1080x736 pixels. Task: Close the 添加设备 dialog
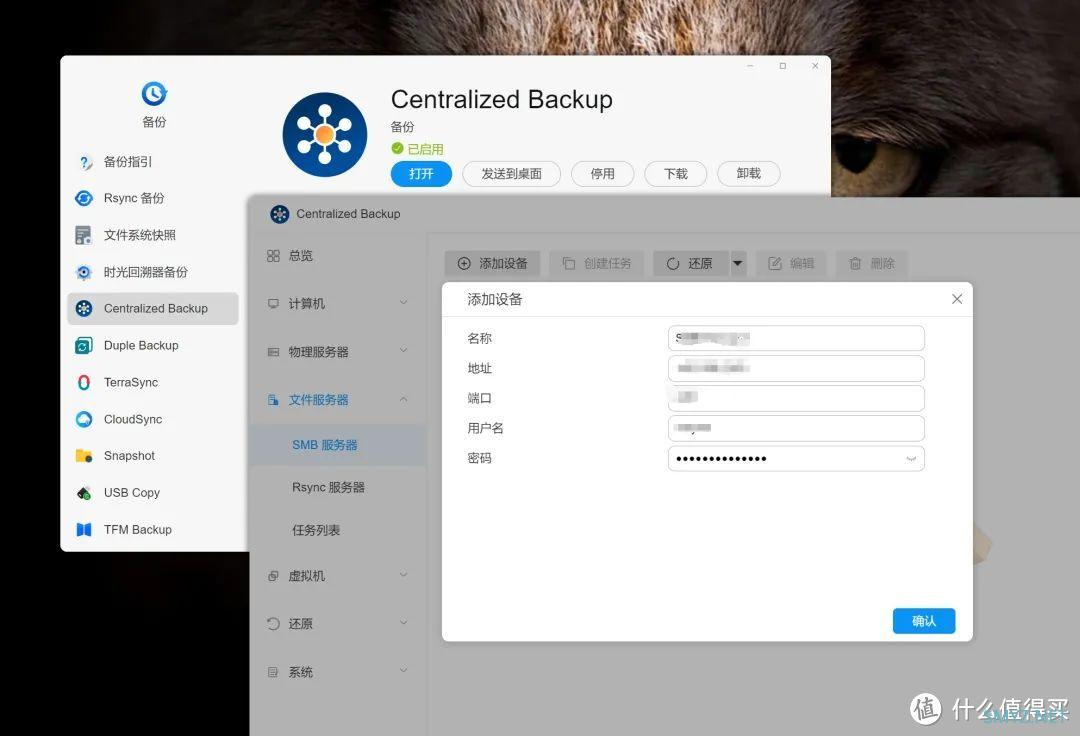click(957, 299)
